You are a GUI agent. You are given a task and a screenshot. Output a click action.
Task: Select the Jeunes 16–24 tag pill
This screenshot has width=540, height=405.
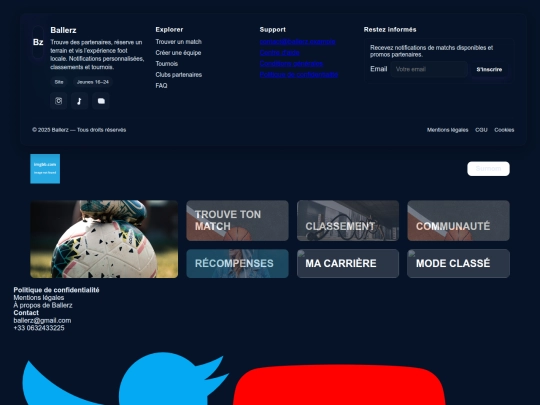click(x=93, y=82)
